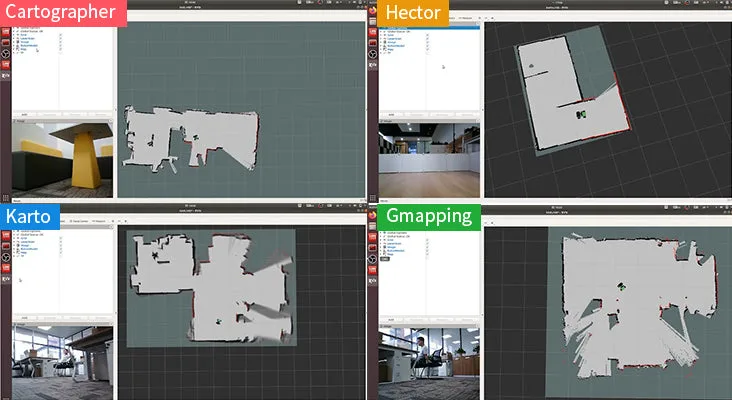This screenshot has width=732, height=400.
Task: Toggle the Grid checkbox in Cartographer panel
Action: pos(61,35)
